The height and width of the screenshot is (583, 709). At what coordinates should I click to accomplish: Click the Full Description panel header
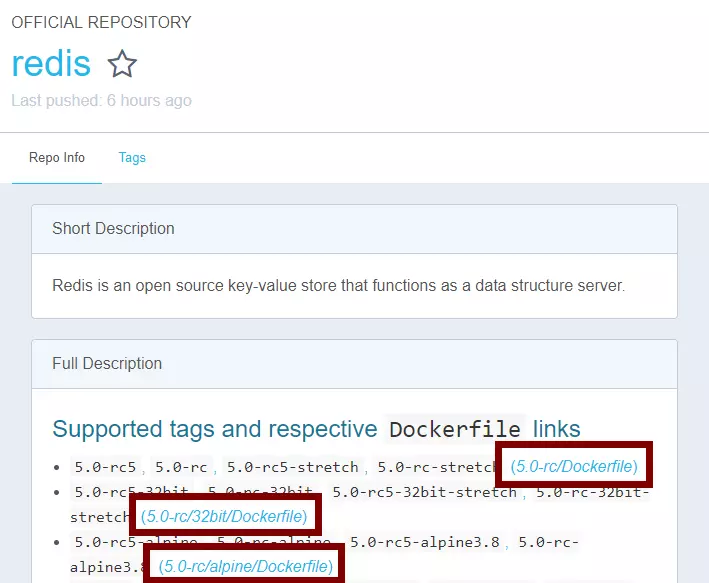pos(107,364)
